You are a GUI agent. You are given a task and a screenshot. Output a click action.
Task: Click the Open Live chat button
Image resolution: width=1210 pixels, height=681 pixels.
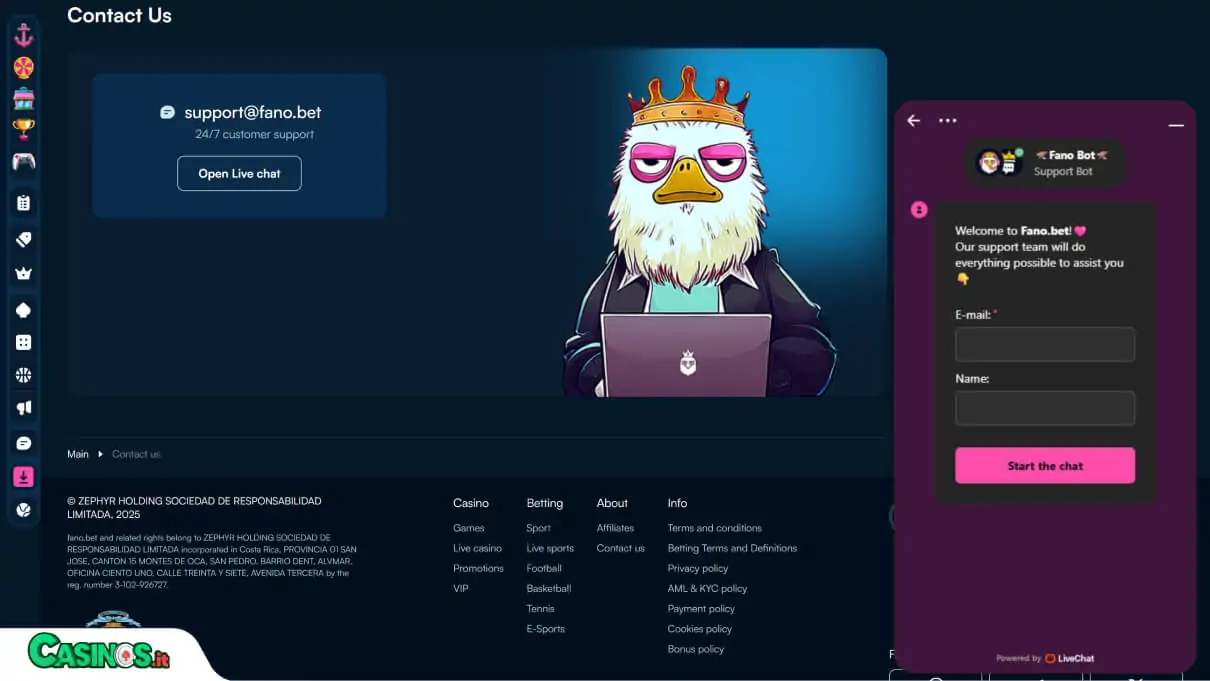239,173
